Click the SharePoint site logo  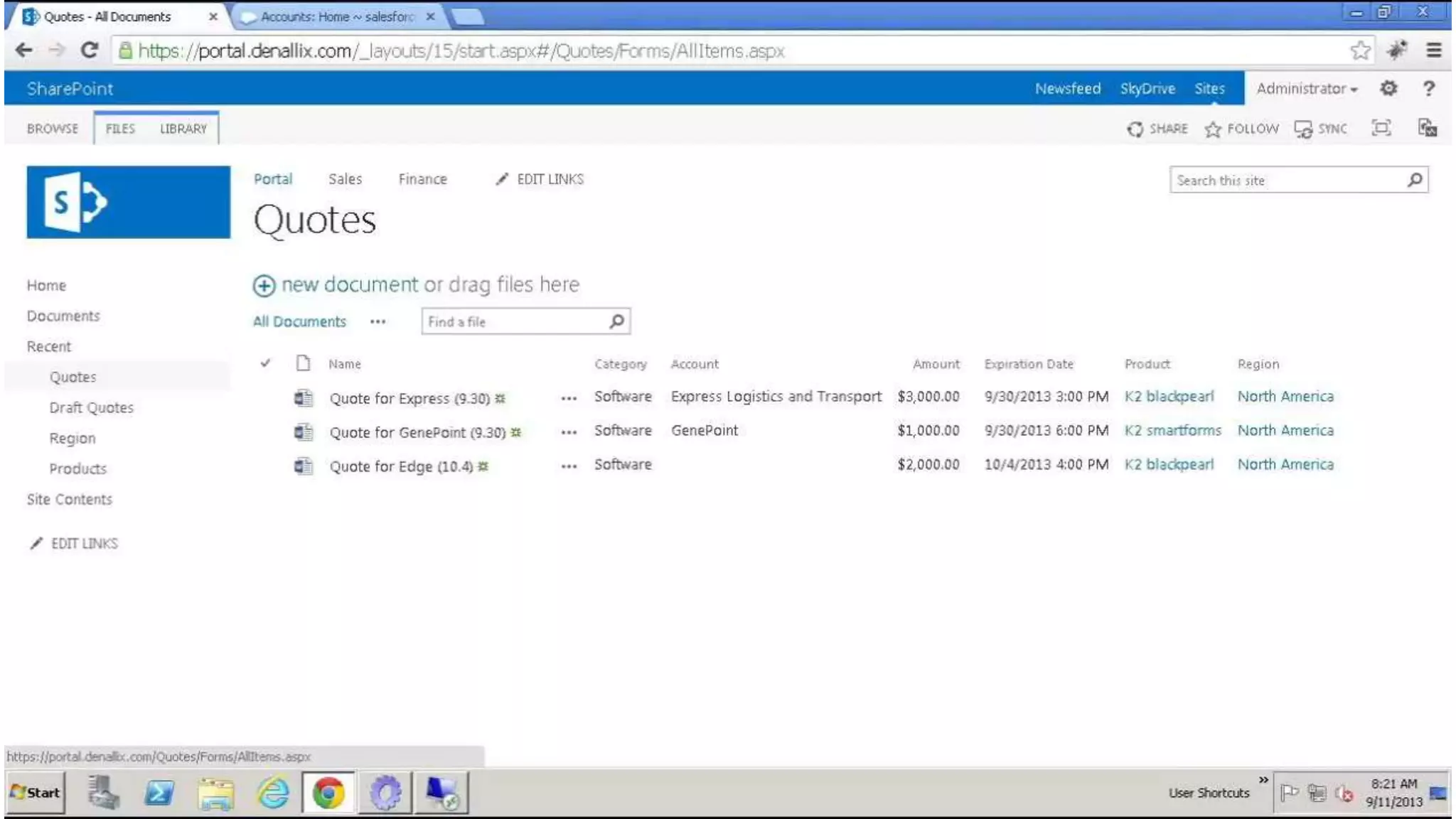coord(128,202)
